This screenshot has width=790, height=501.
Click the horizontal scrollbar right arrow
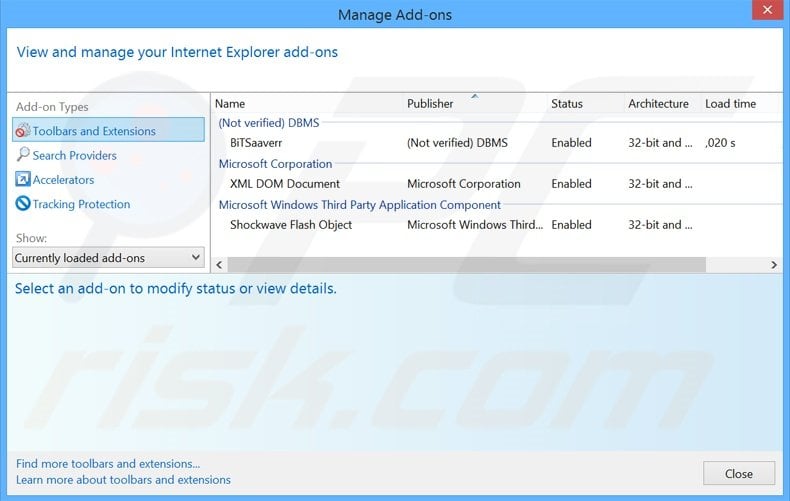(x=773, y=265)
